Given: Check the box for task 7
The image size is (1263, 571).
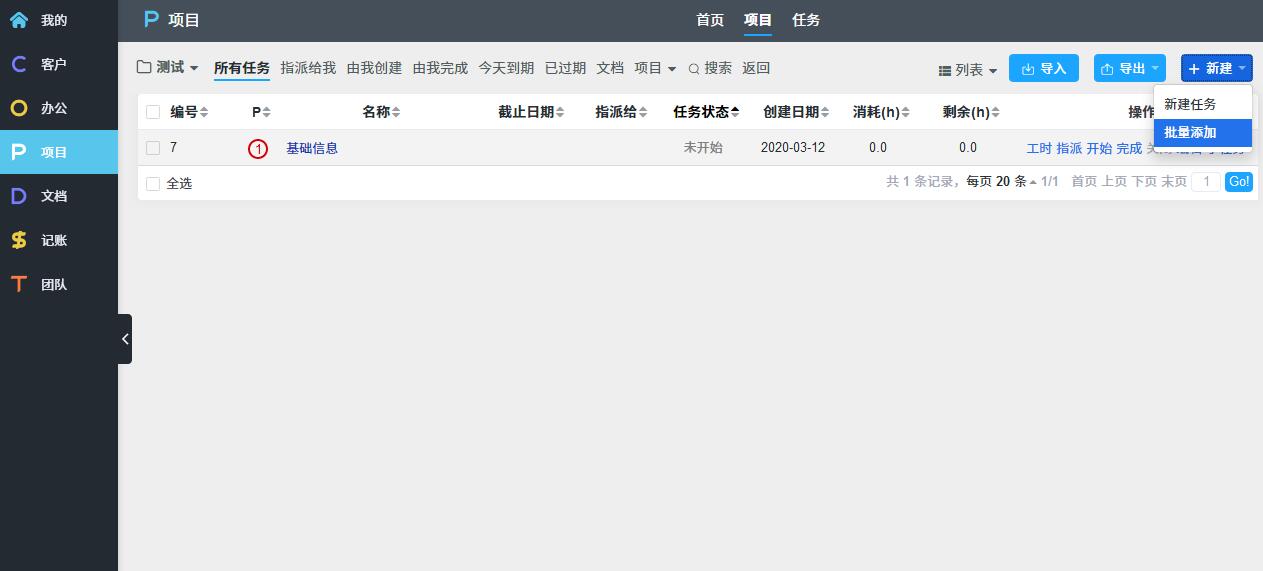Looking at the screenshot, I should [153, 148].
